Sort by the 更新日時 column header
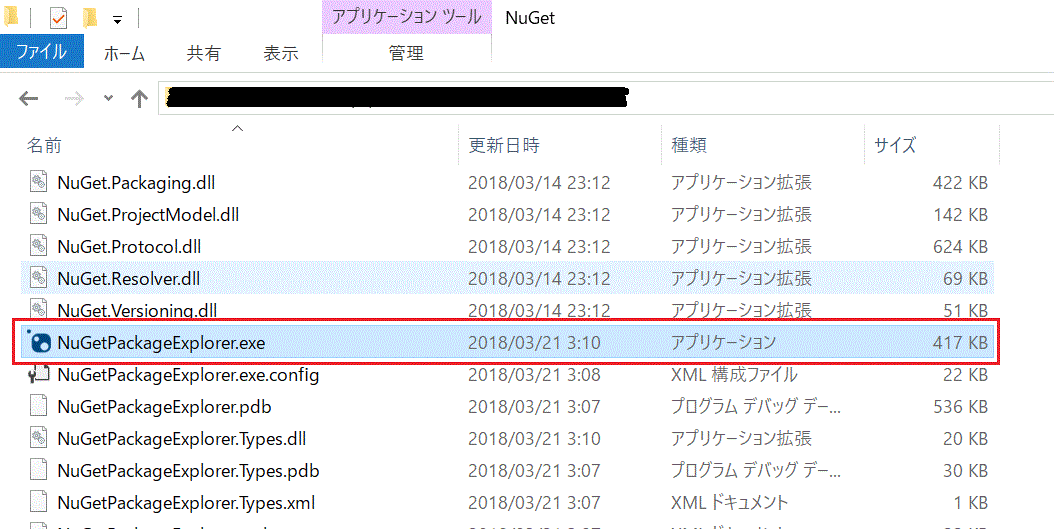The width and height of the screenshot is (1054, 529). 504,145
